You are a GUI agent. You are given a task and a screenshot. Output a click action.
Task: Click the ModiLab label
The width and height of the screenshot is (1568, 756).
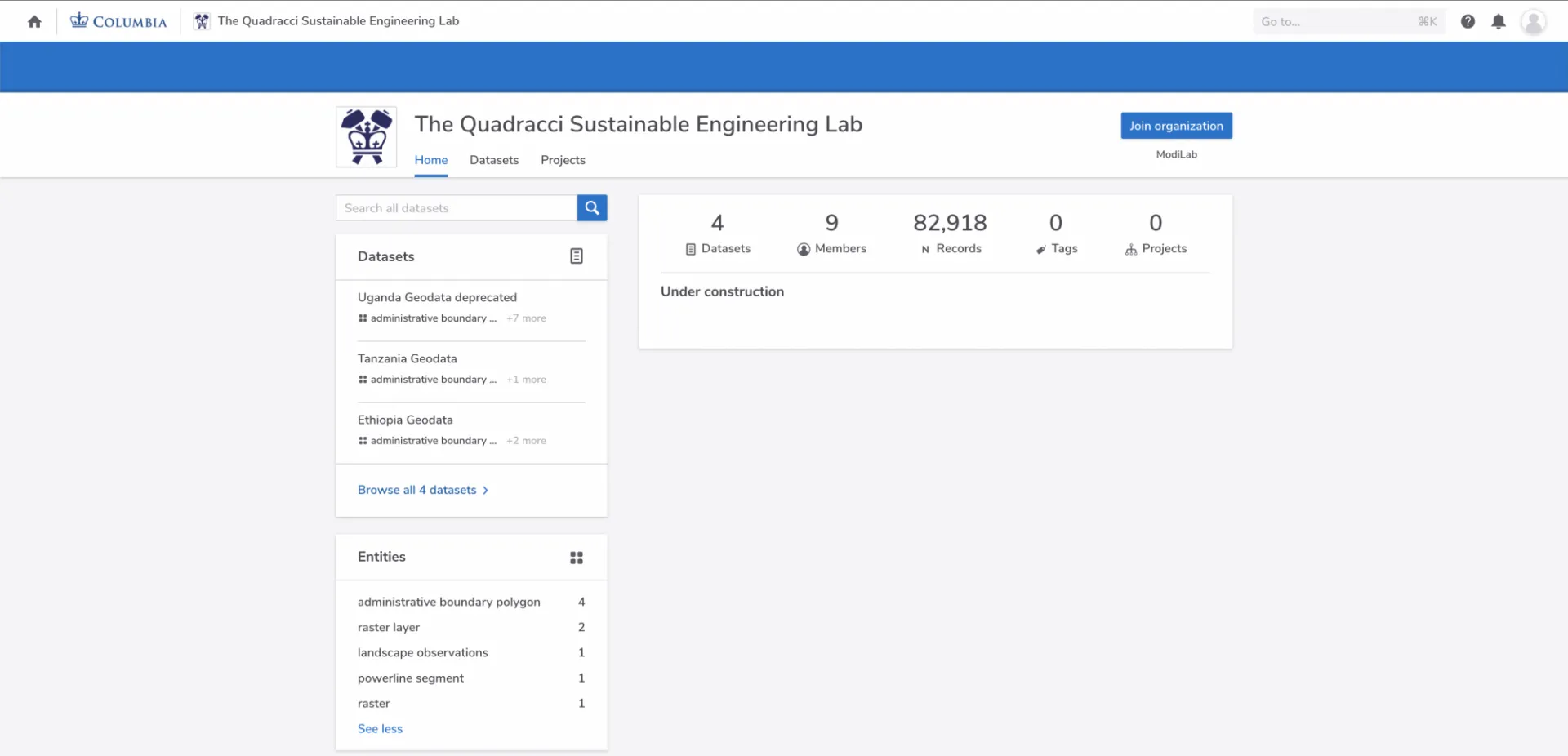(1176, 154)
